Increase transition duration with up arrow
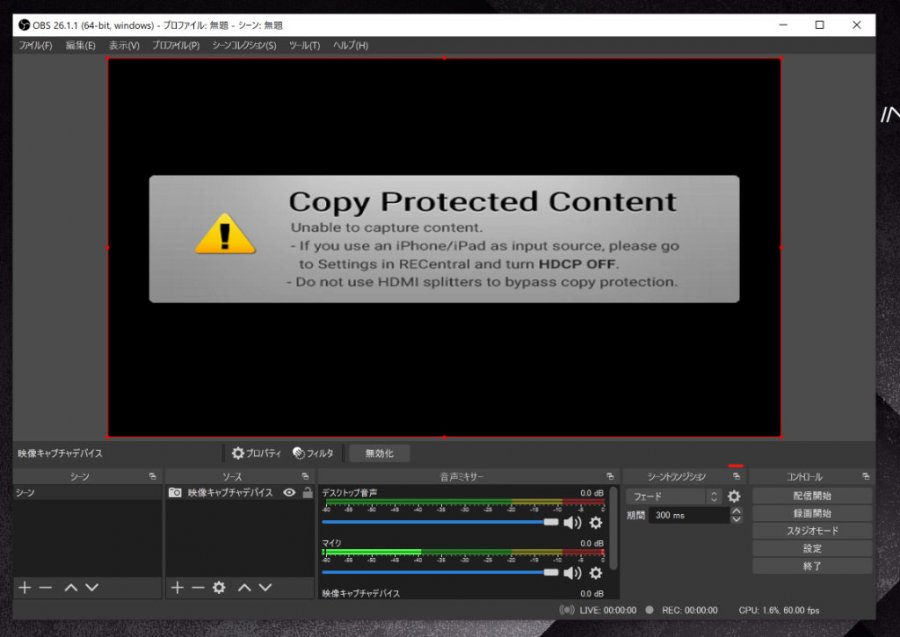 pyautogui.click(x=736, y=511)
